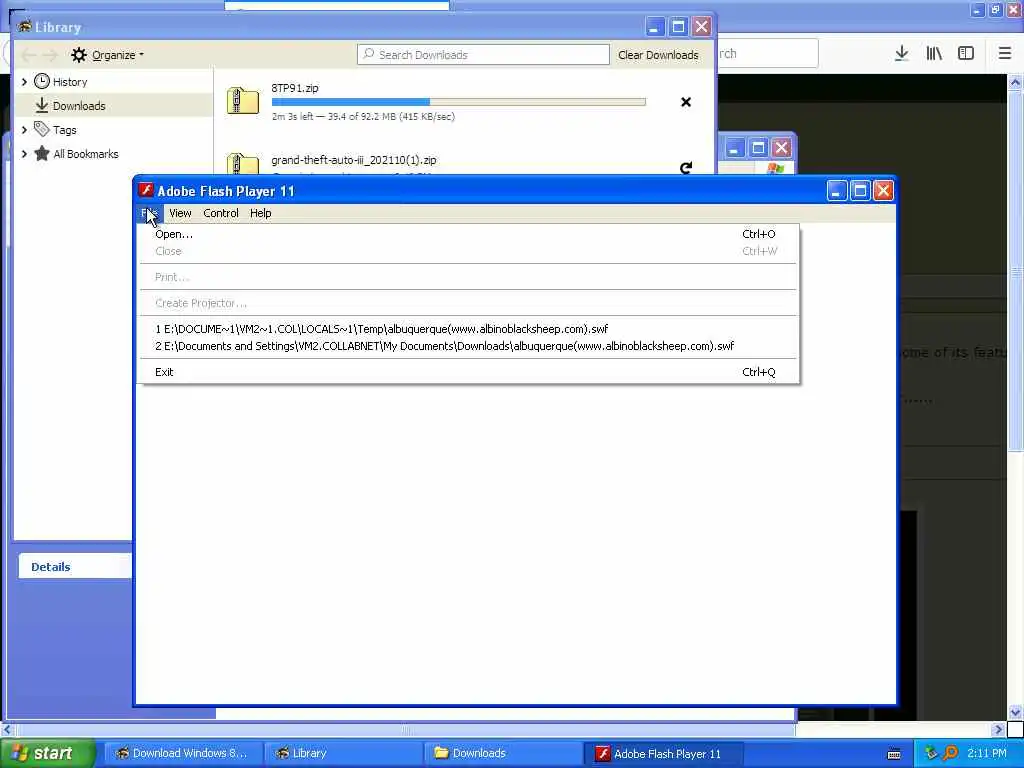Minimize the Adobe Flash Player window
Image resolution: width=1024 pixels, height=768 pixels.
tap(837, 191)
